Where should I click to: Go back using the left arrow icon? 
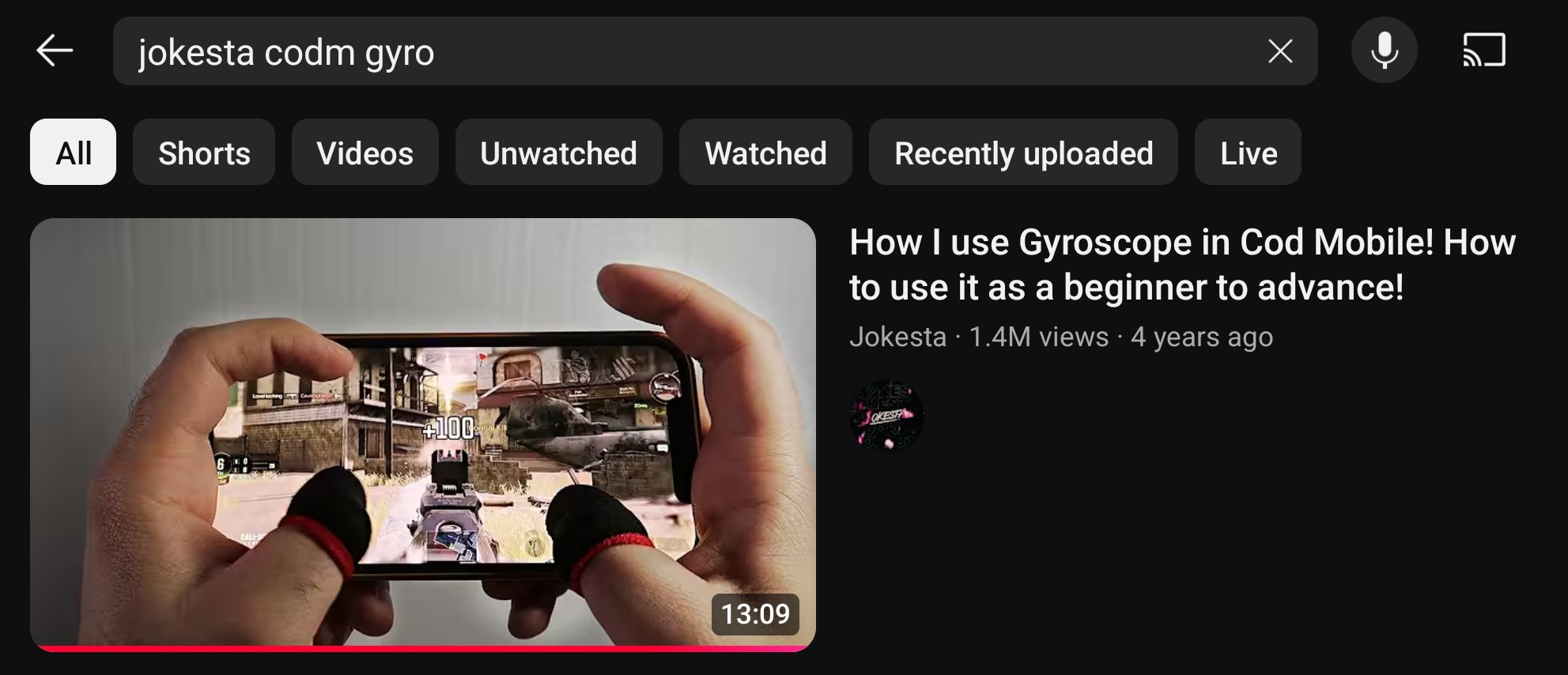pos(55,51)
